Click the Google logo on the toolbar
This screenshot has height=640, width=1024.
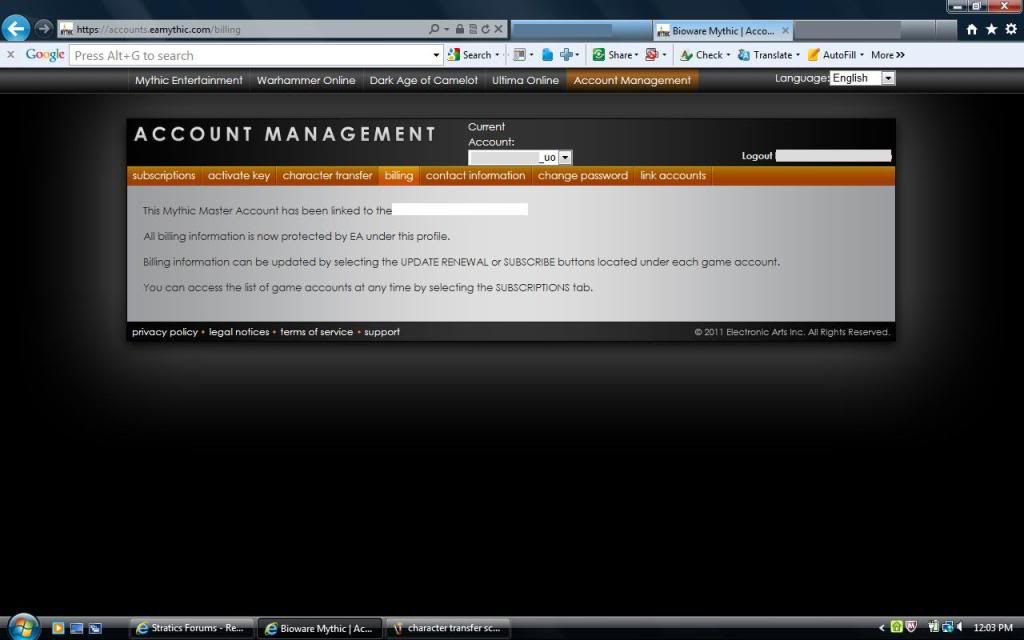(x=45, y=55)
